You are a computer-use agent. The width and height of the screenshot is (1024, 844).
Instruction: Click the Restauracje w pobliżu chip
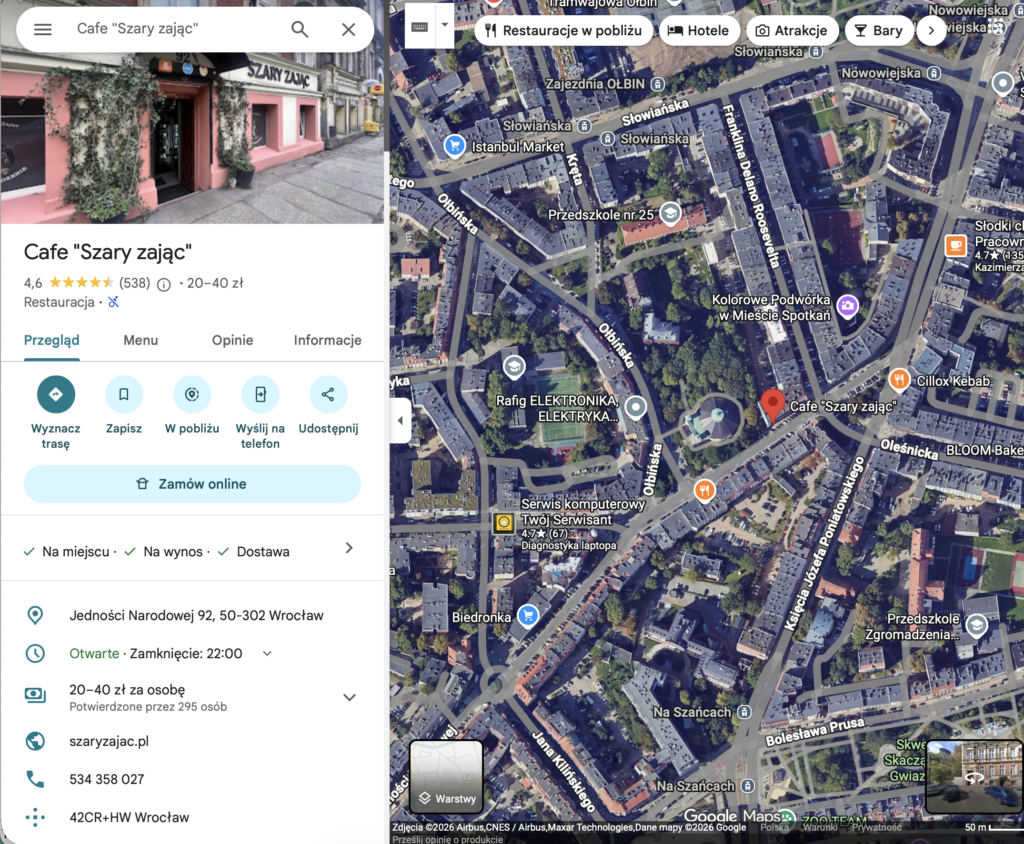(x=564, y=31)
